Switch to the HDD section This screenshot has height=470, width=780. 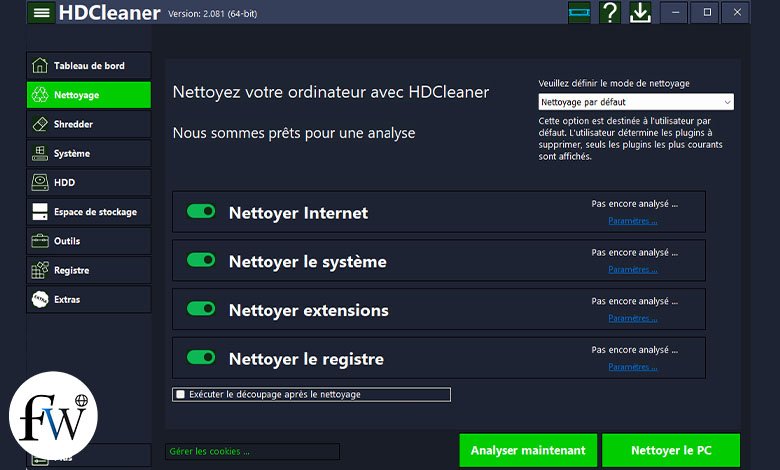89,183
